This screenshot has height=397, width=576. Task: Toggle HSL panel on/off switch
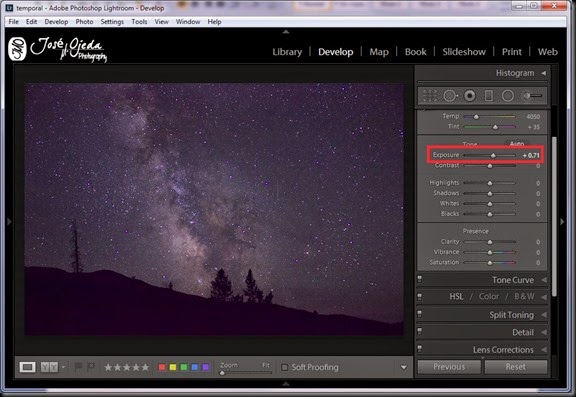(420, 296)
